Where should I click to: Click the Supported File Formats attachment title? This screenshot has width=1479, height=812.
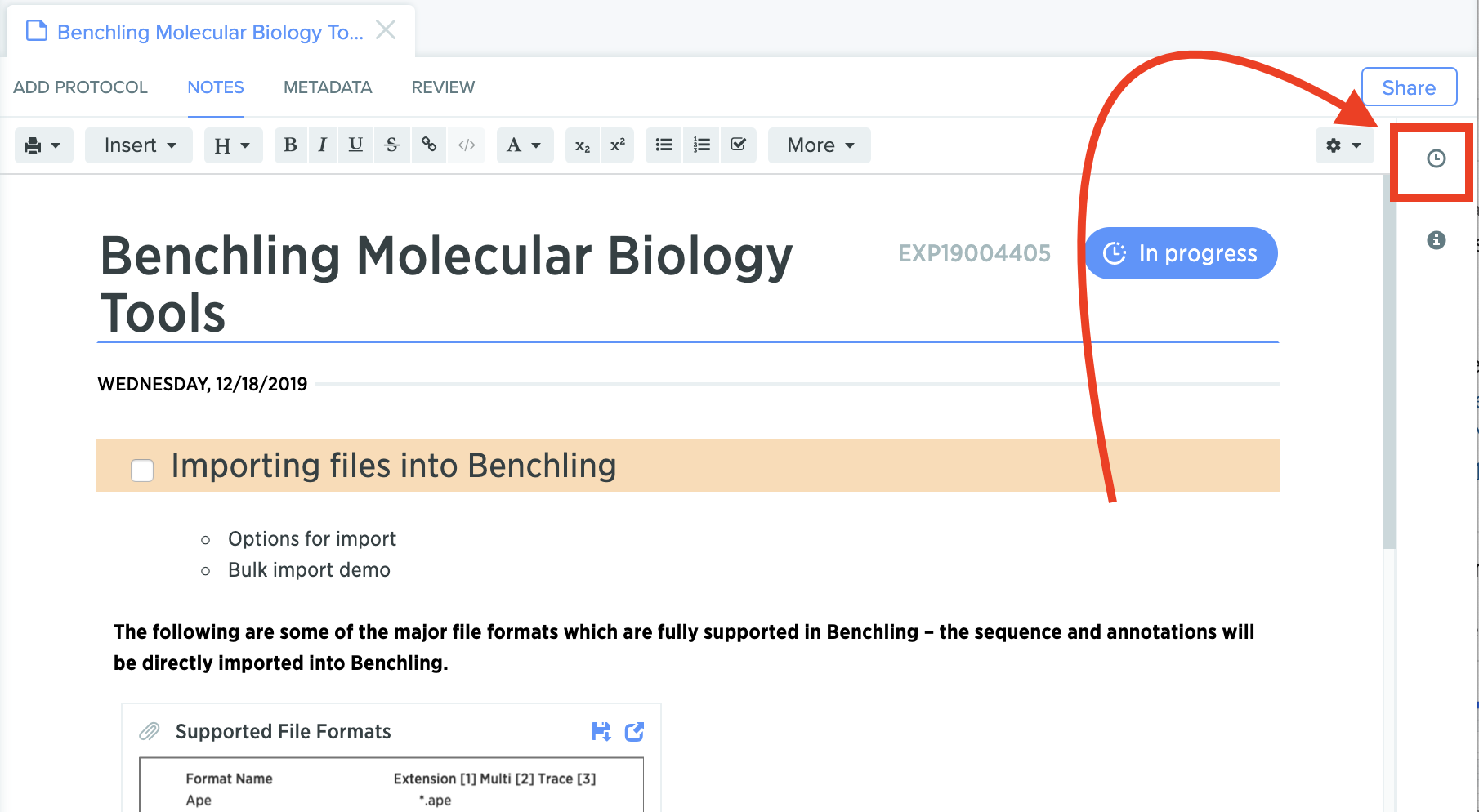(284, 731)
